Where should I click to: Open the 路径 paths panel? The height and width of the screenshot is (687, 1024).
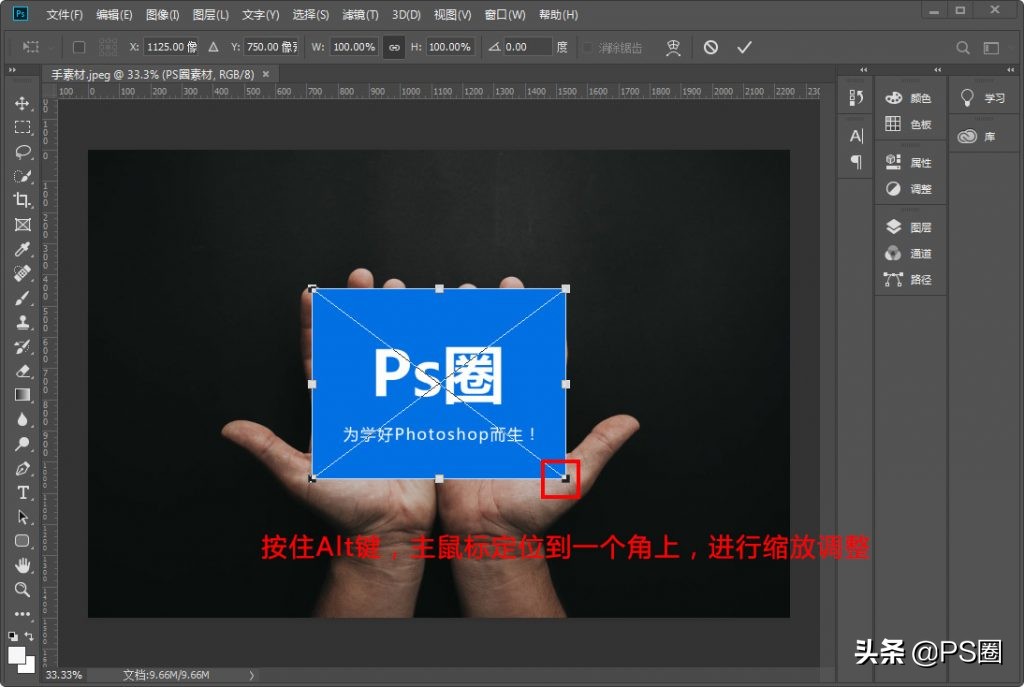(910, 280)
